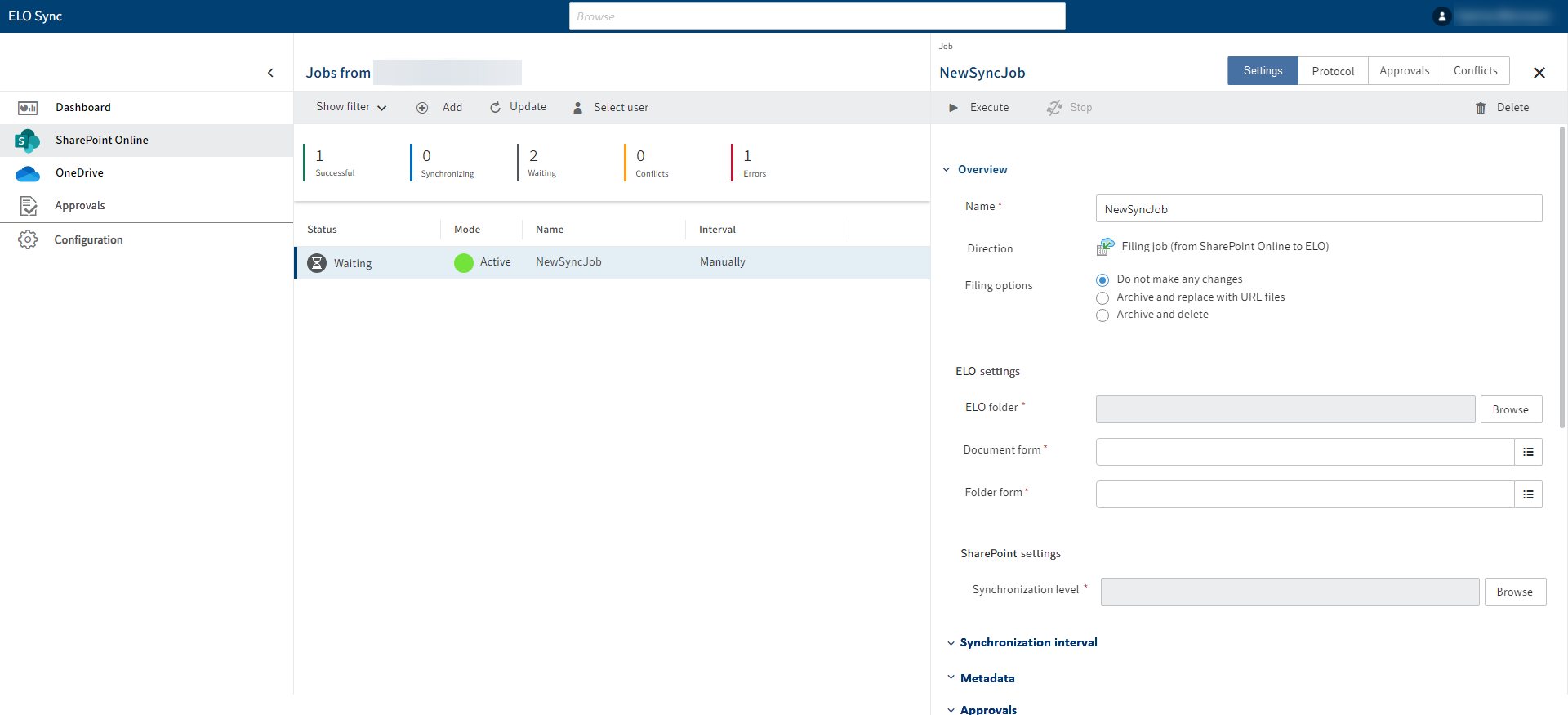This screenshot has height=715, width=1568.
Task: Switch to the Approvals tab
Action: pos(1405,71)
